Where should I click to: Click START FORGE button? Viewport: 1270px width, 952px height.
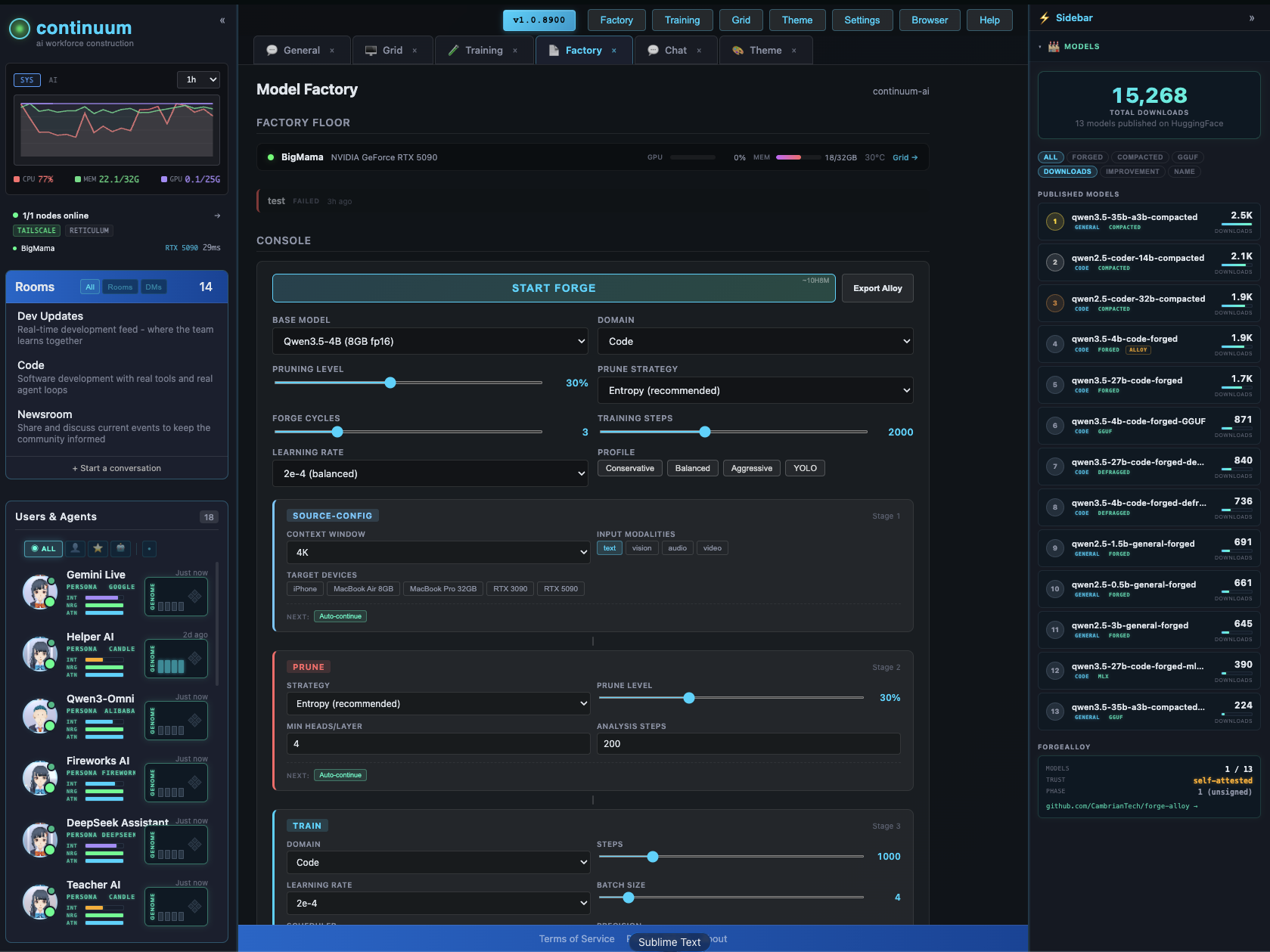coord(554,288)
